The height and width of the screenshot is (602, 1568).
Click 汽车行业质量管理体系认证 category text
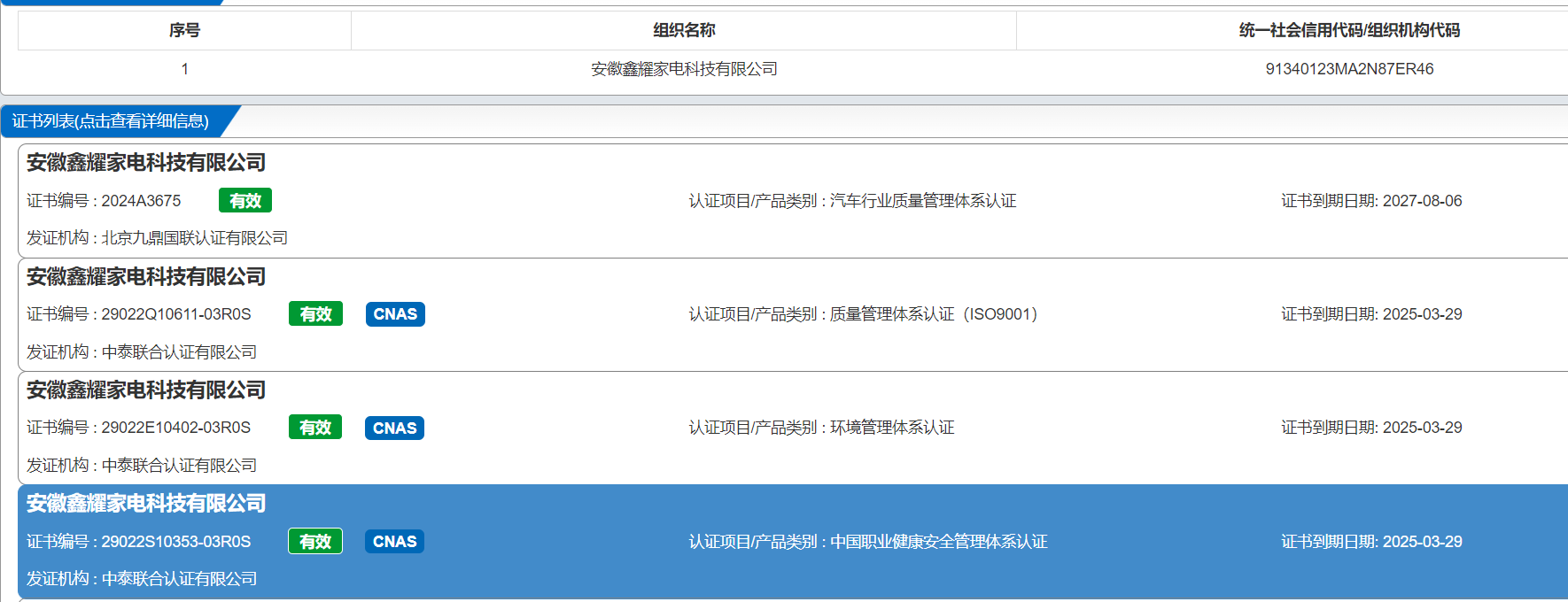[x=923, y=201]
